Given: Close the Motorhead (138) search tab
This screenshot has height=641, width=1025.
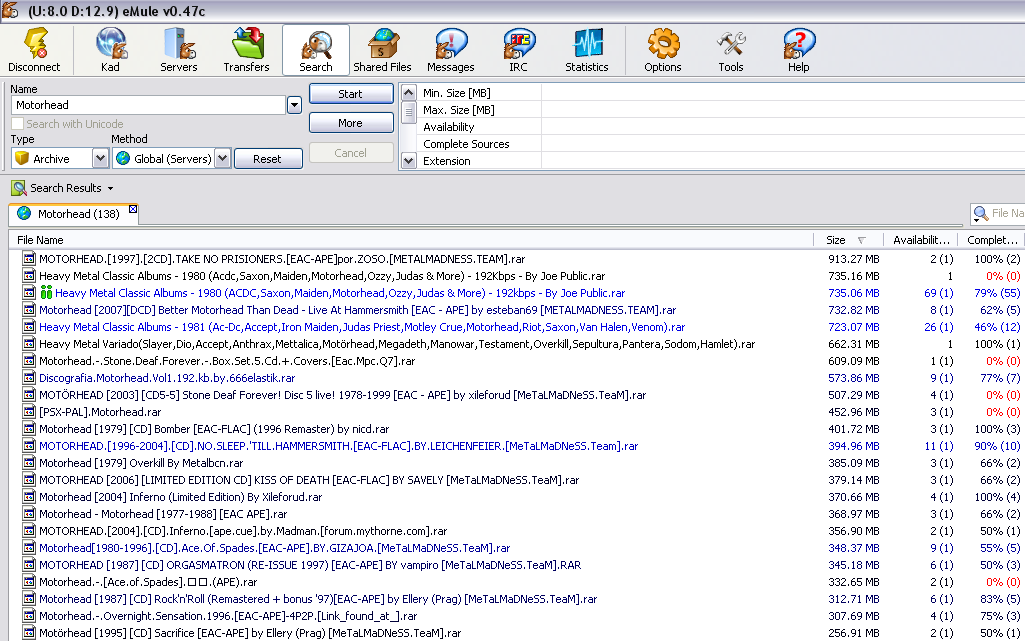Looking at the screenshot, I should tap(133, 209).
